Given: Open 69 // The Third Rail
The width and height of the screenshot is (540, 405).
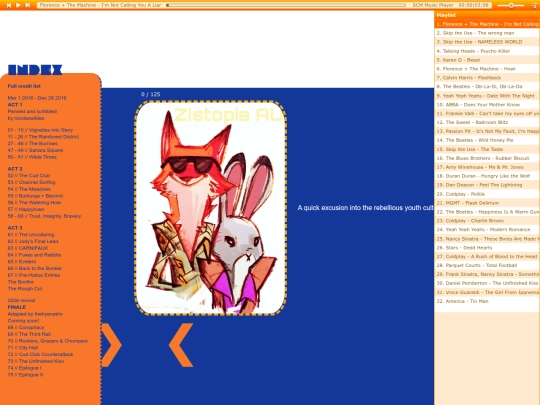Looking at the screenshot, I should coord(29,334).
